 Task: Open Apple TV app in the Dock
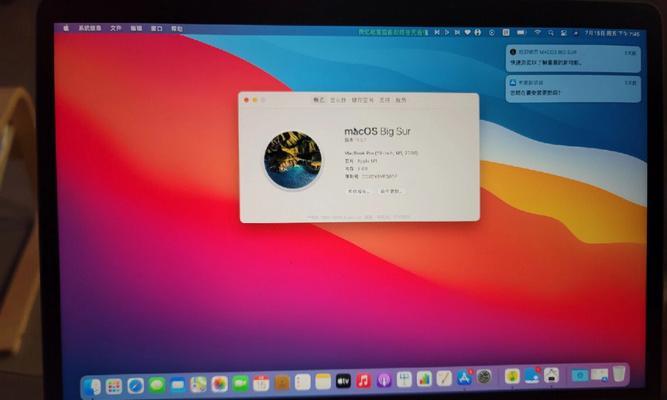click(x=343, y=381)
